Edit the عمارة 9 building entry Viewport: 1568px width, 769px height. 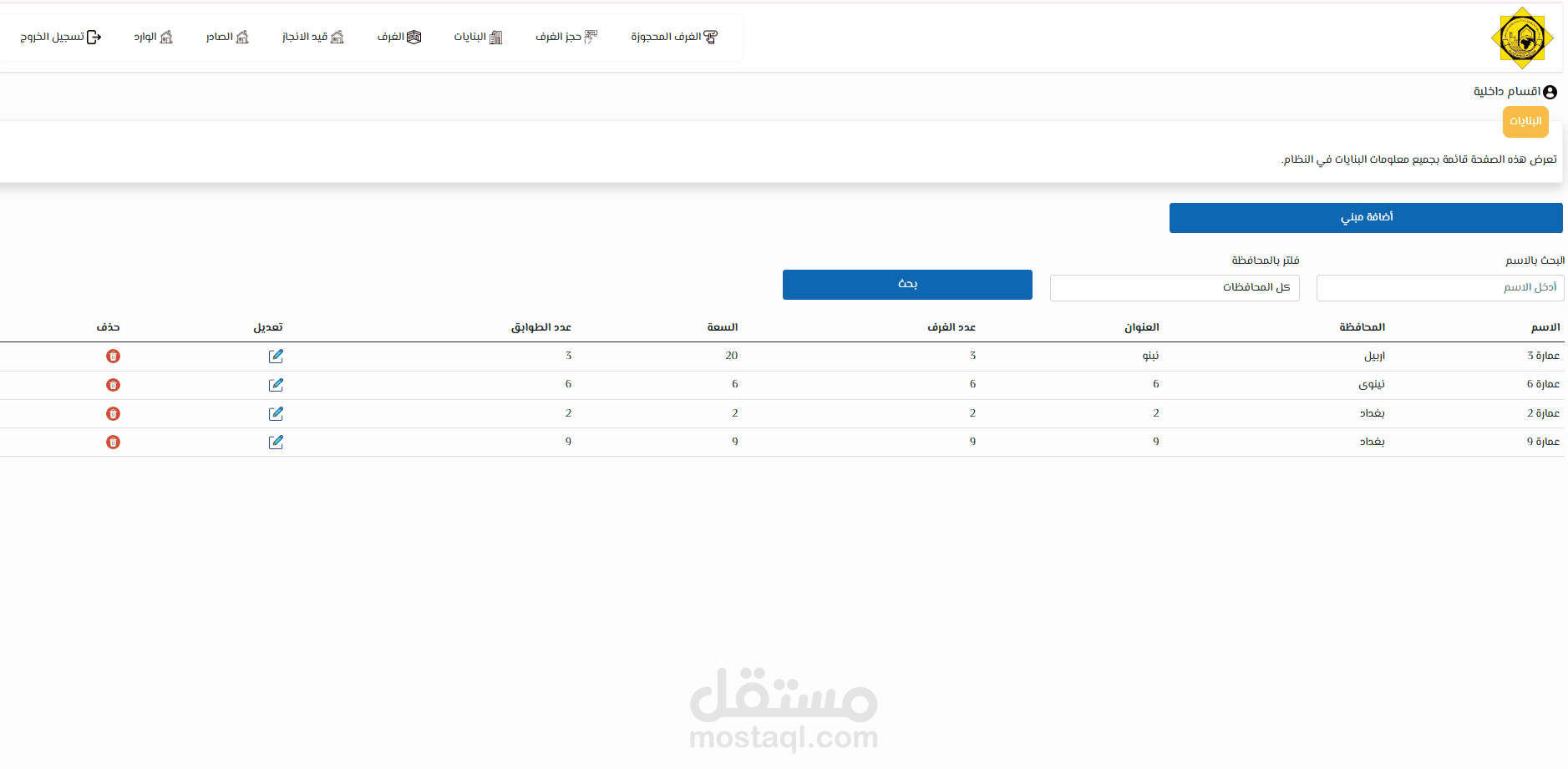click(x=276, y=442)
